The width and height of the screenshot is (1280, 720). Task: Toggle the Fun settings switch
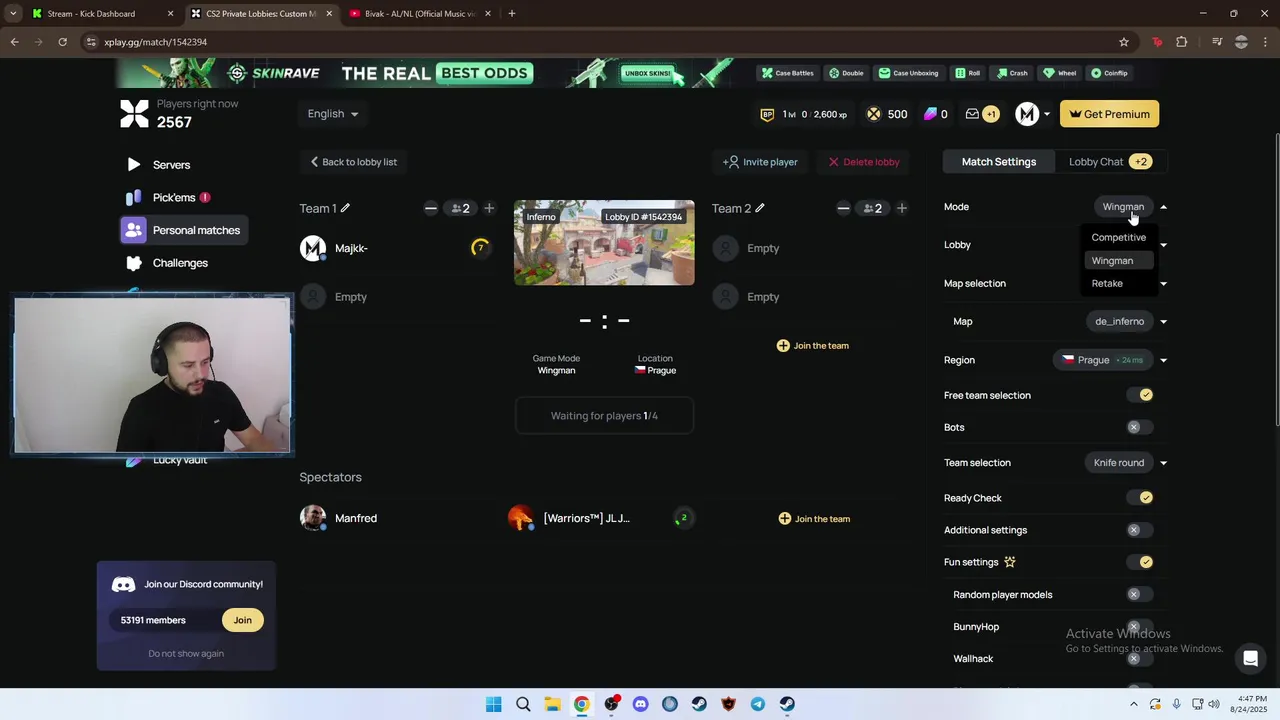coord(1140,562)
